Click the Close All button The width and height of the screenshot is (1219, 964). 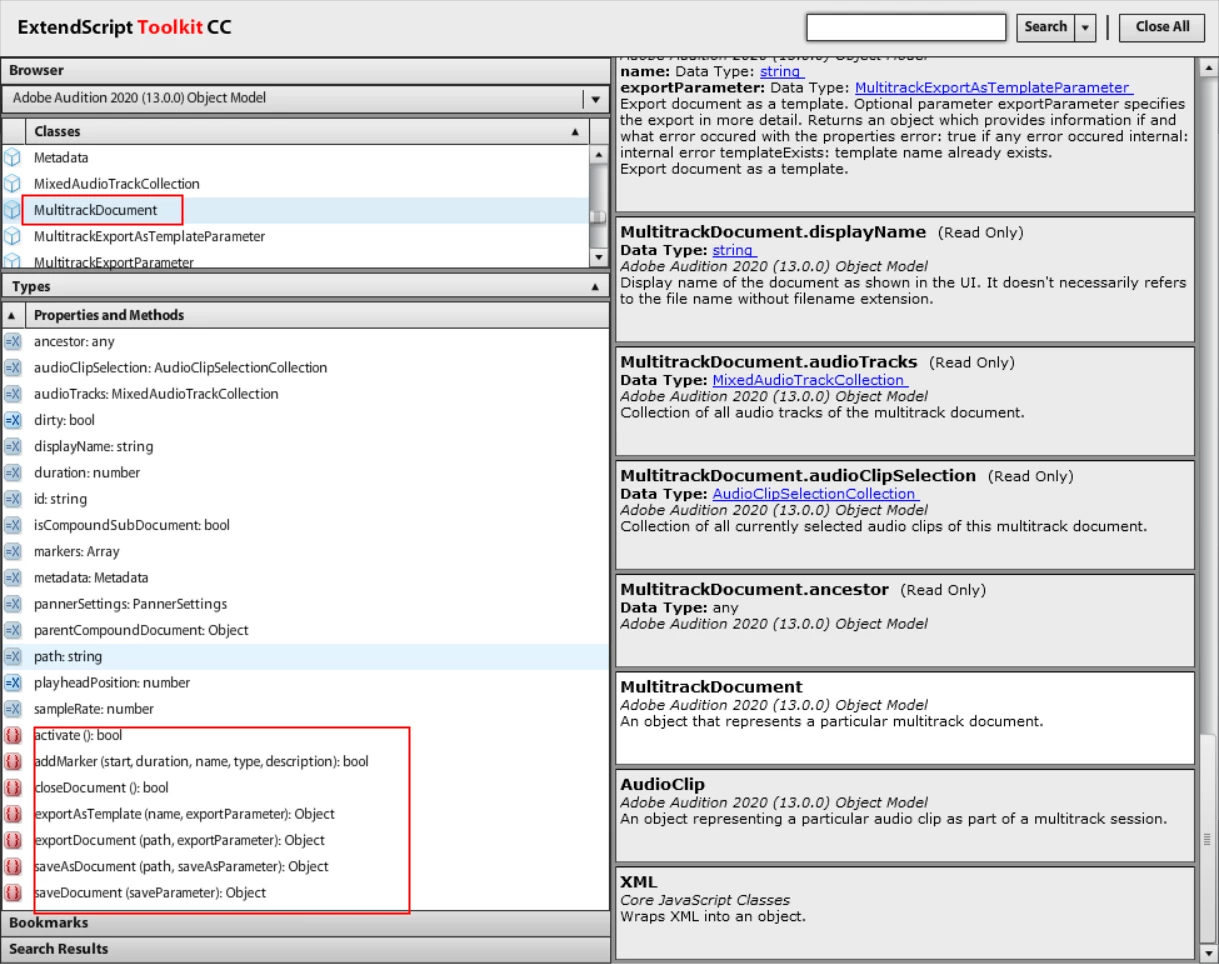tap(1162, 28)
